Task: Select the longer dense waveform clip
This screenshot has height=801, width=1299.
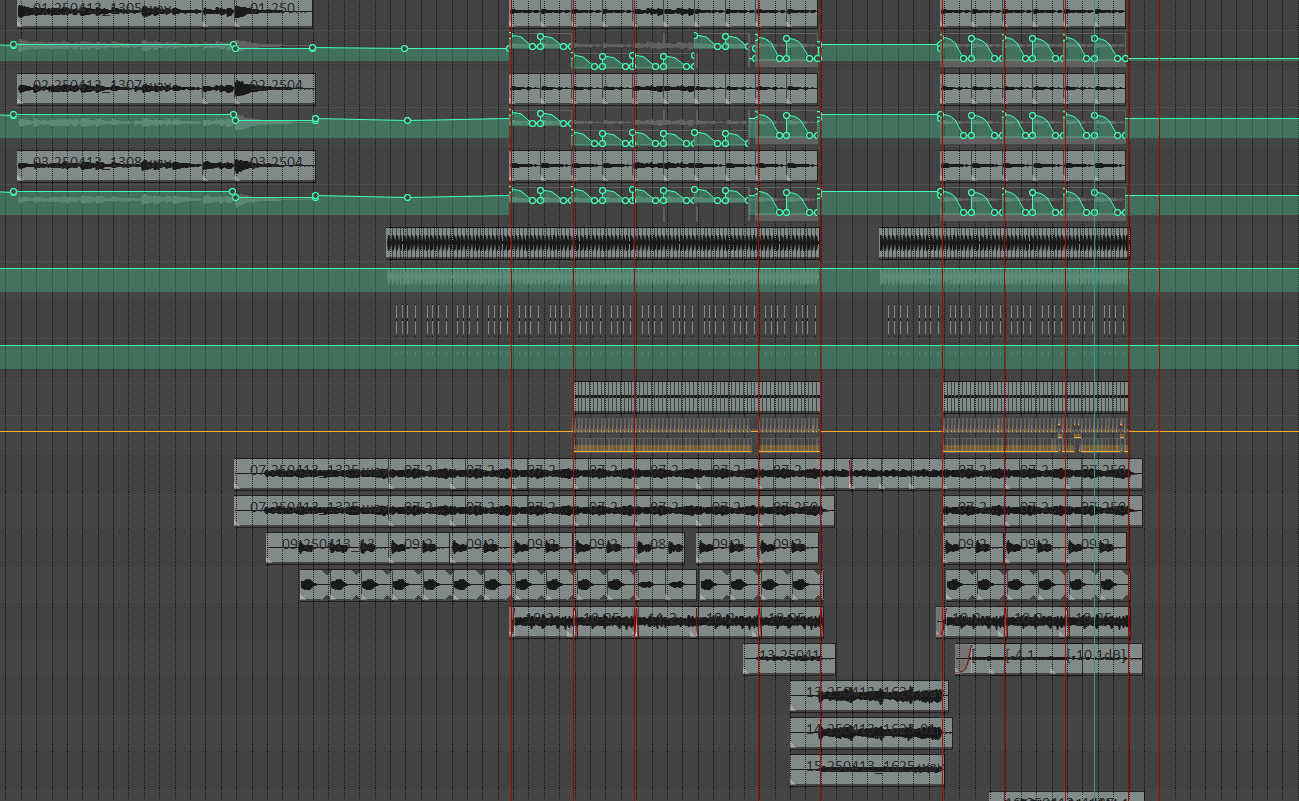Action: click(x=603, y=244)
